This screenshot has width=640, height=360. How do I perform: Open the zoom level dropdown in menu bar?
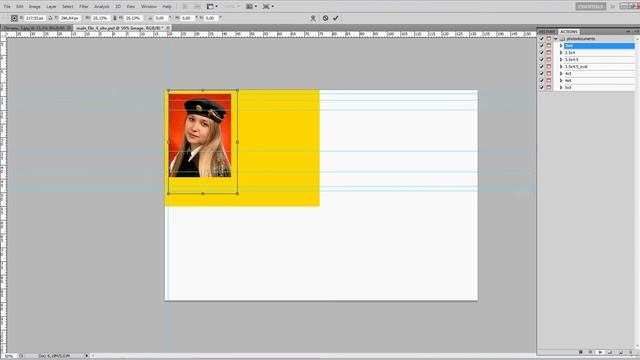tap(232, 7)
